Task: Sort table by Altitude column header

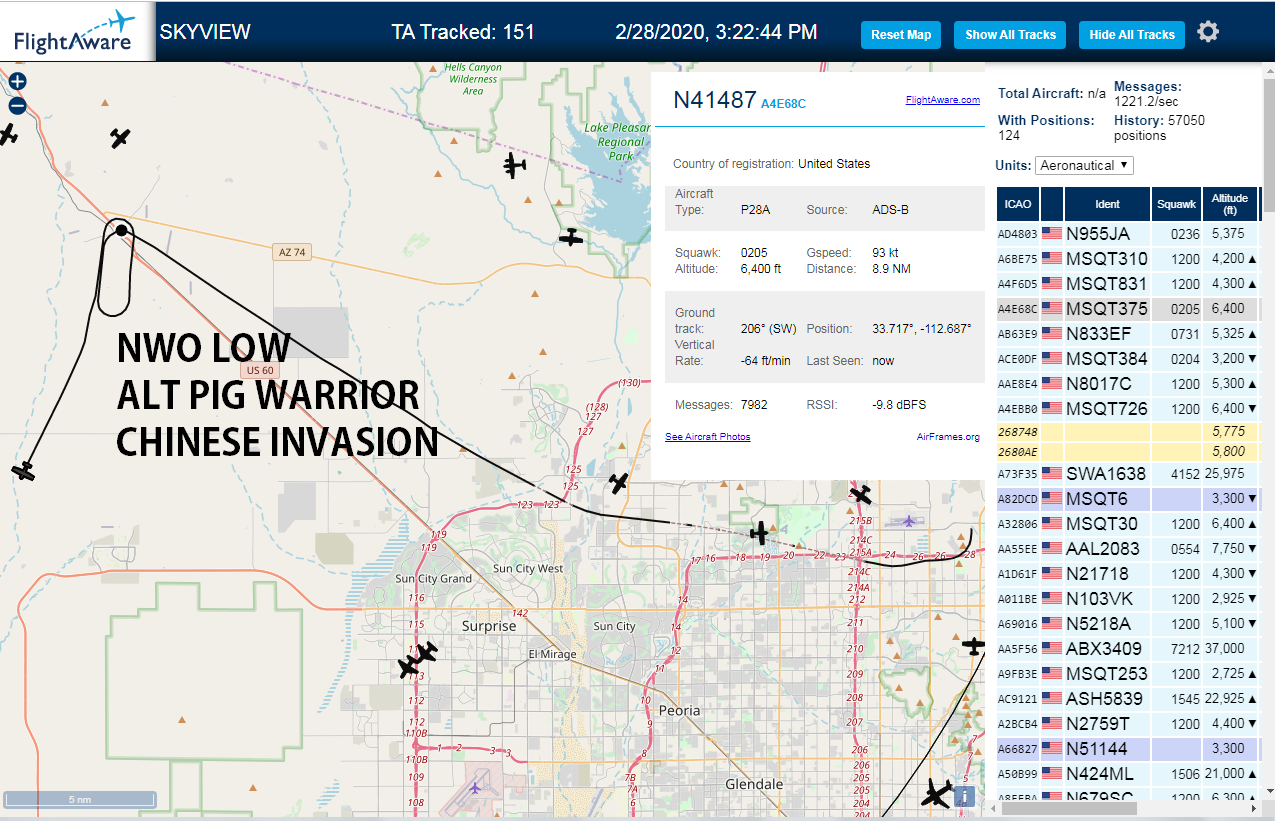Action: pyautogui.click(x=1229, y=204)
